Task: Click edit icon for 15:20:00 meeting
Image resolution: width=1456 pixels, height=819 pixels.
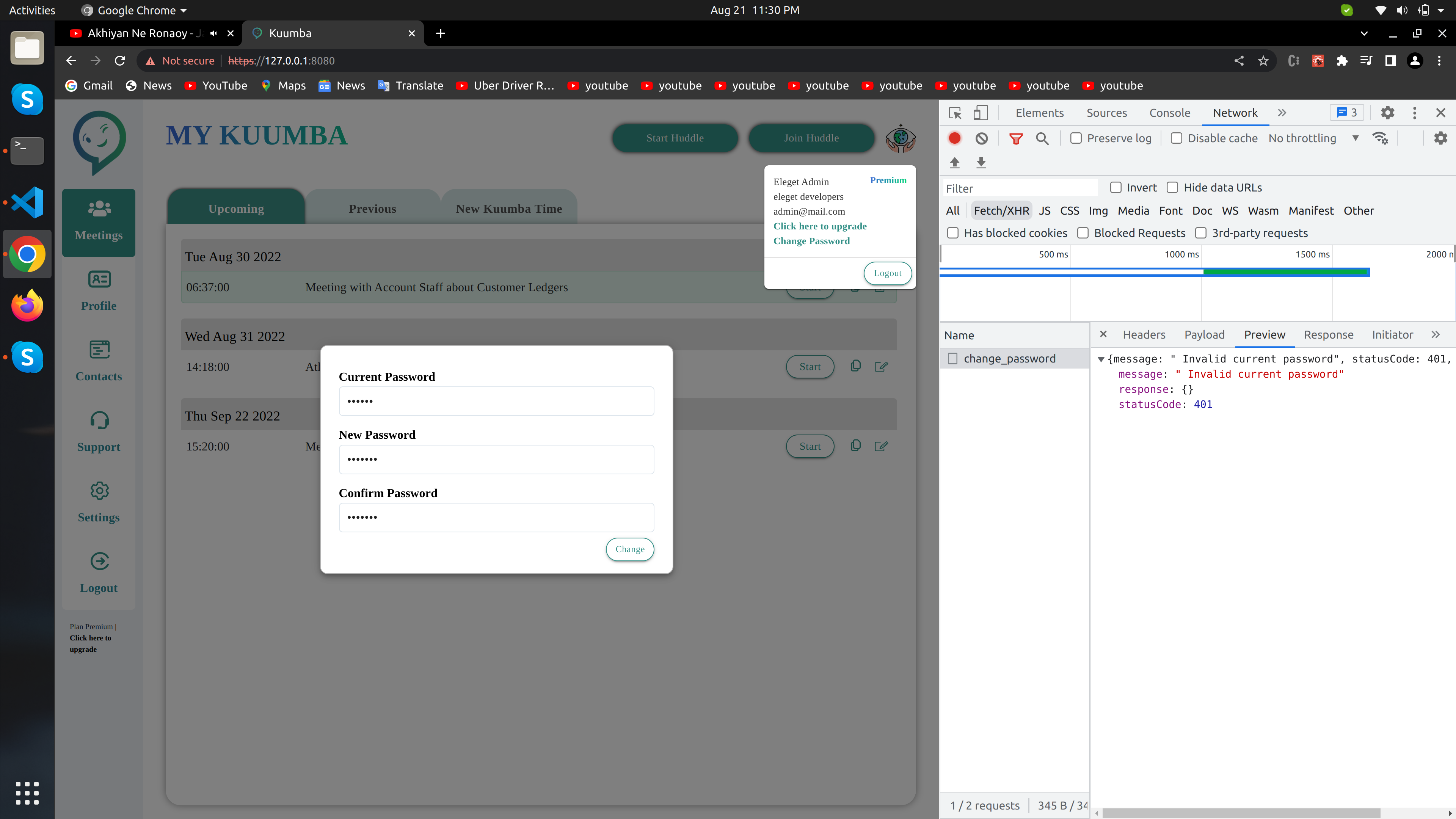Action: (x=880, y=446)
